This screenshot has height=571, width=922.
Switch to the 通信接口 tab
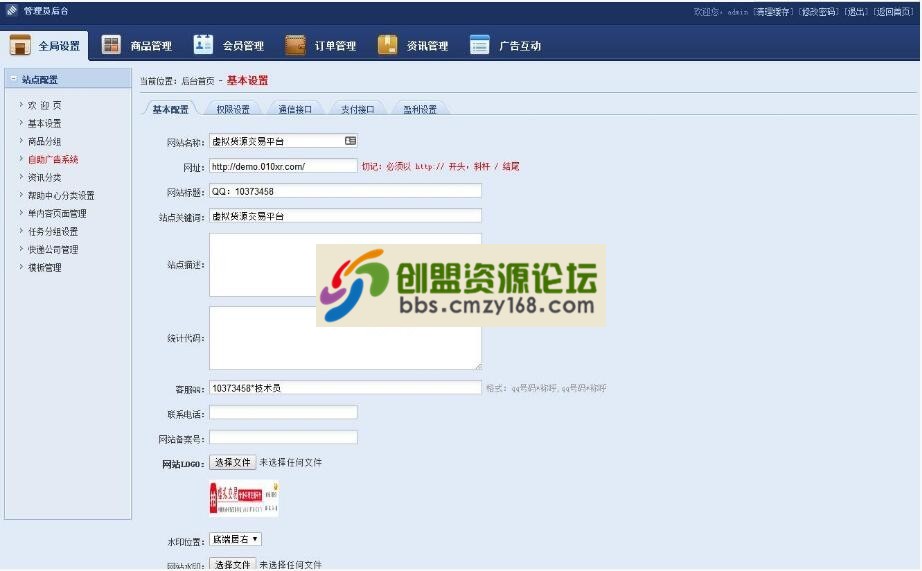coord(295,109)
